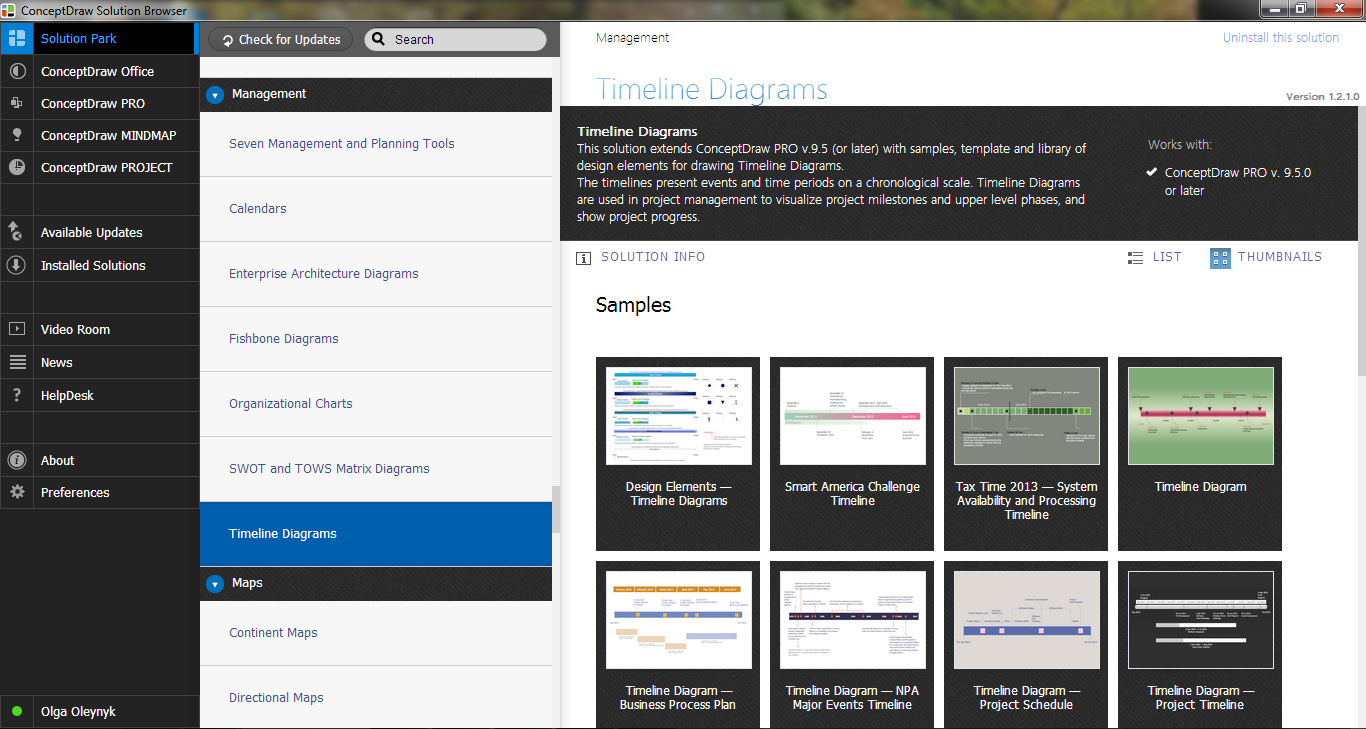
Task: Click the Installed Solutions download icon
Action: (16, 265)
